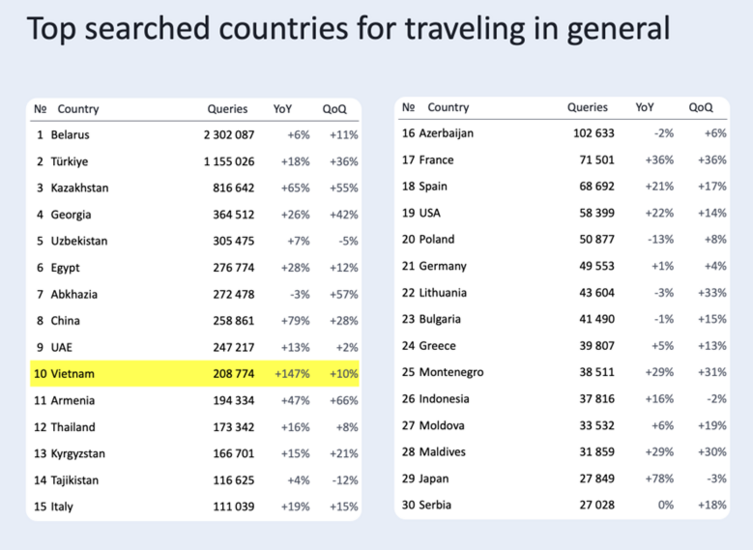Click the YoY header in right table
This screenshot has width=753, height=550.
pyautogui.click(x=645, y=107)
